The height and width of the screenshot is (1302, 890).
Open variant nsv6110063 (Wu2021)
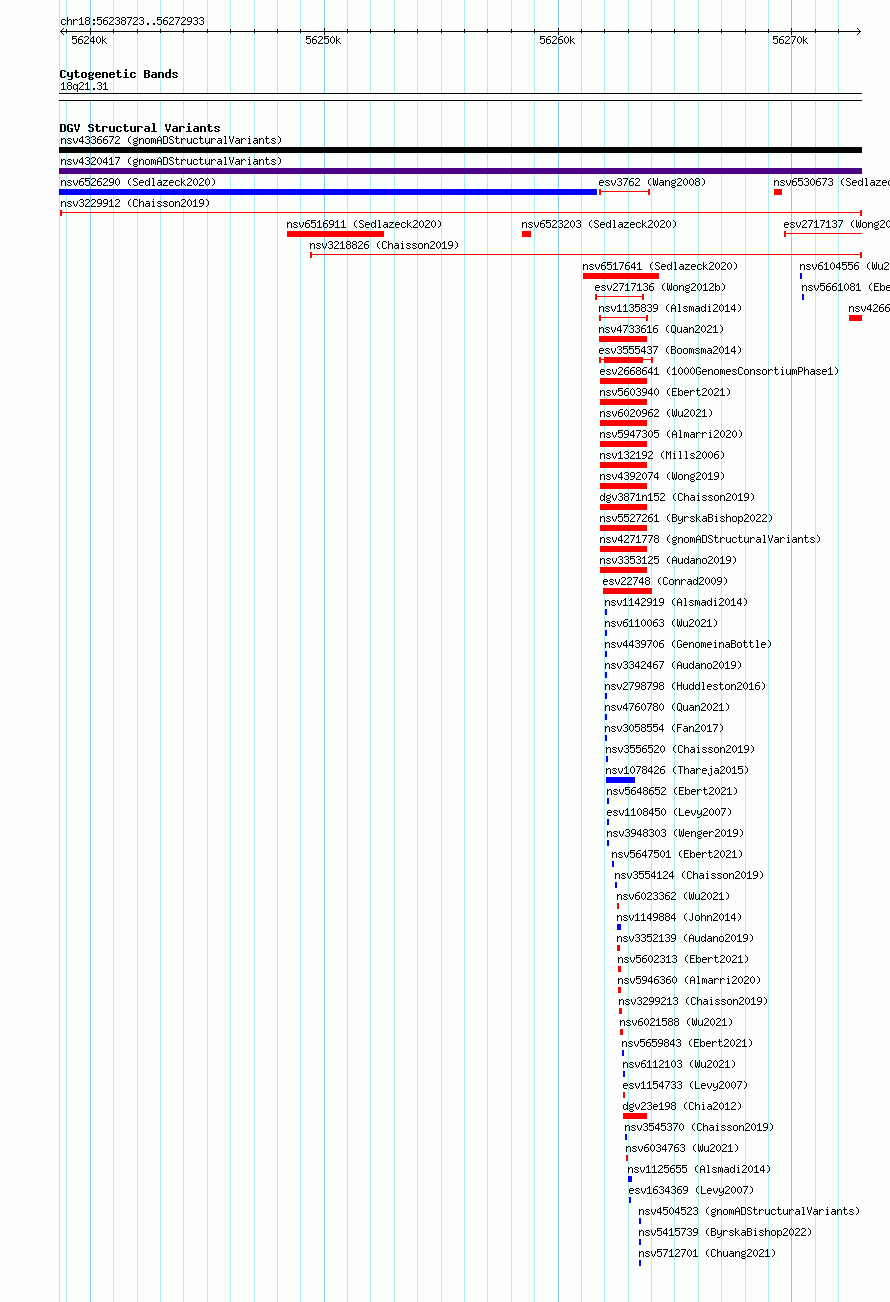tap(660, 623)
